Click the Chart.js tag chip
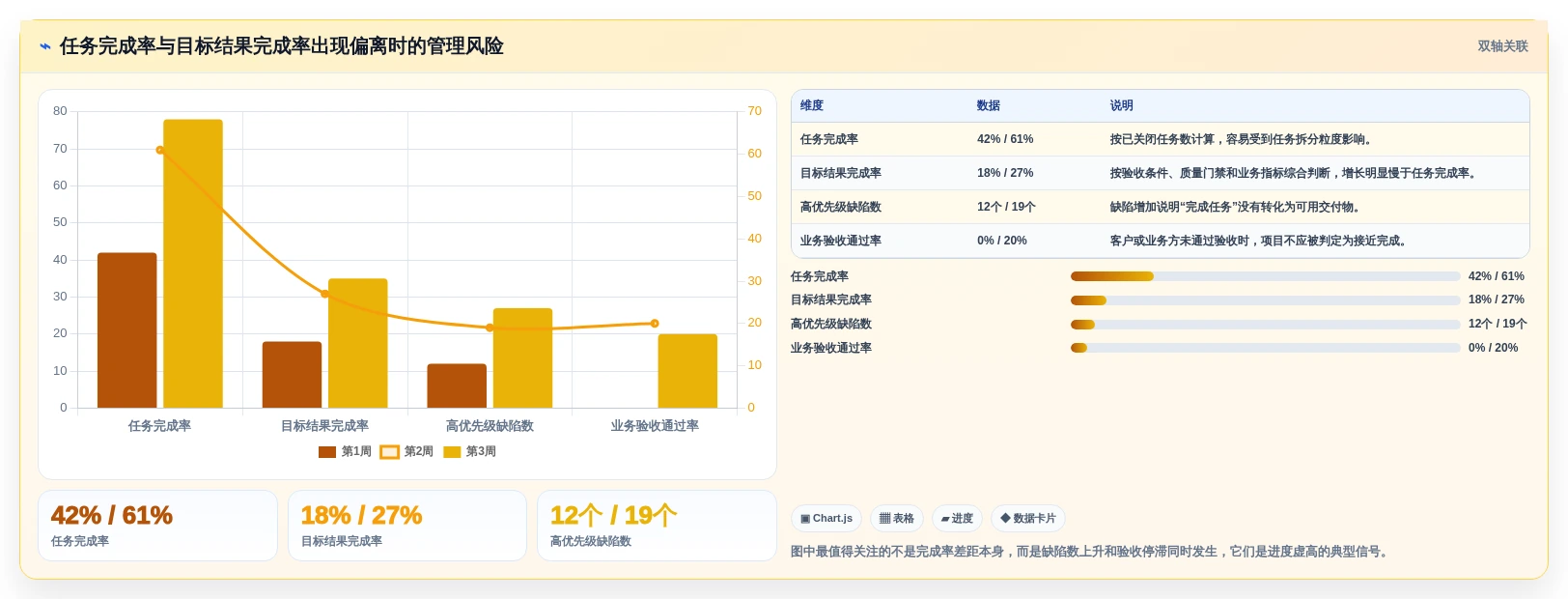Image resolution: width=1568 pixels, height=599 pixels. pos(826,519)
